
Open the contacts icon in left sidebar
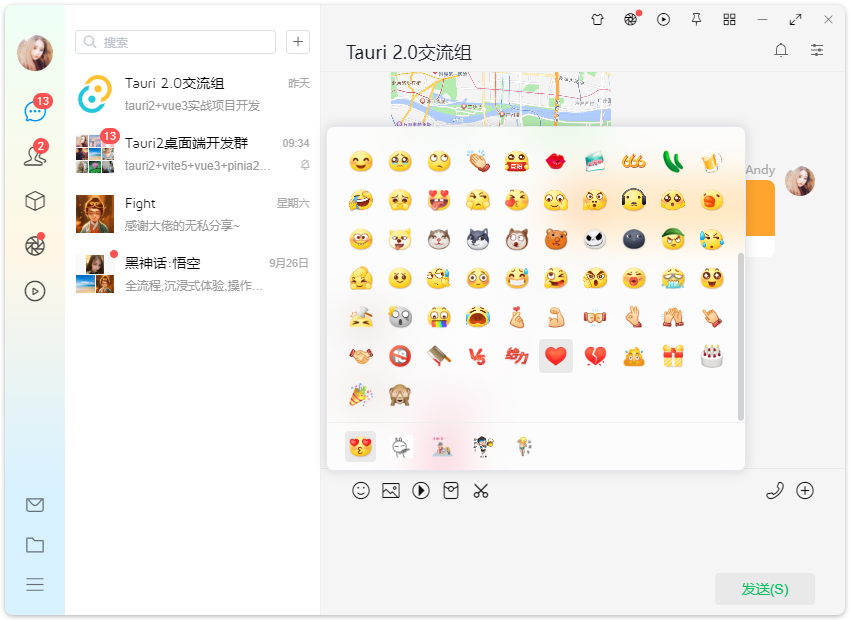(x=34, y=155)
